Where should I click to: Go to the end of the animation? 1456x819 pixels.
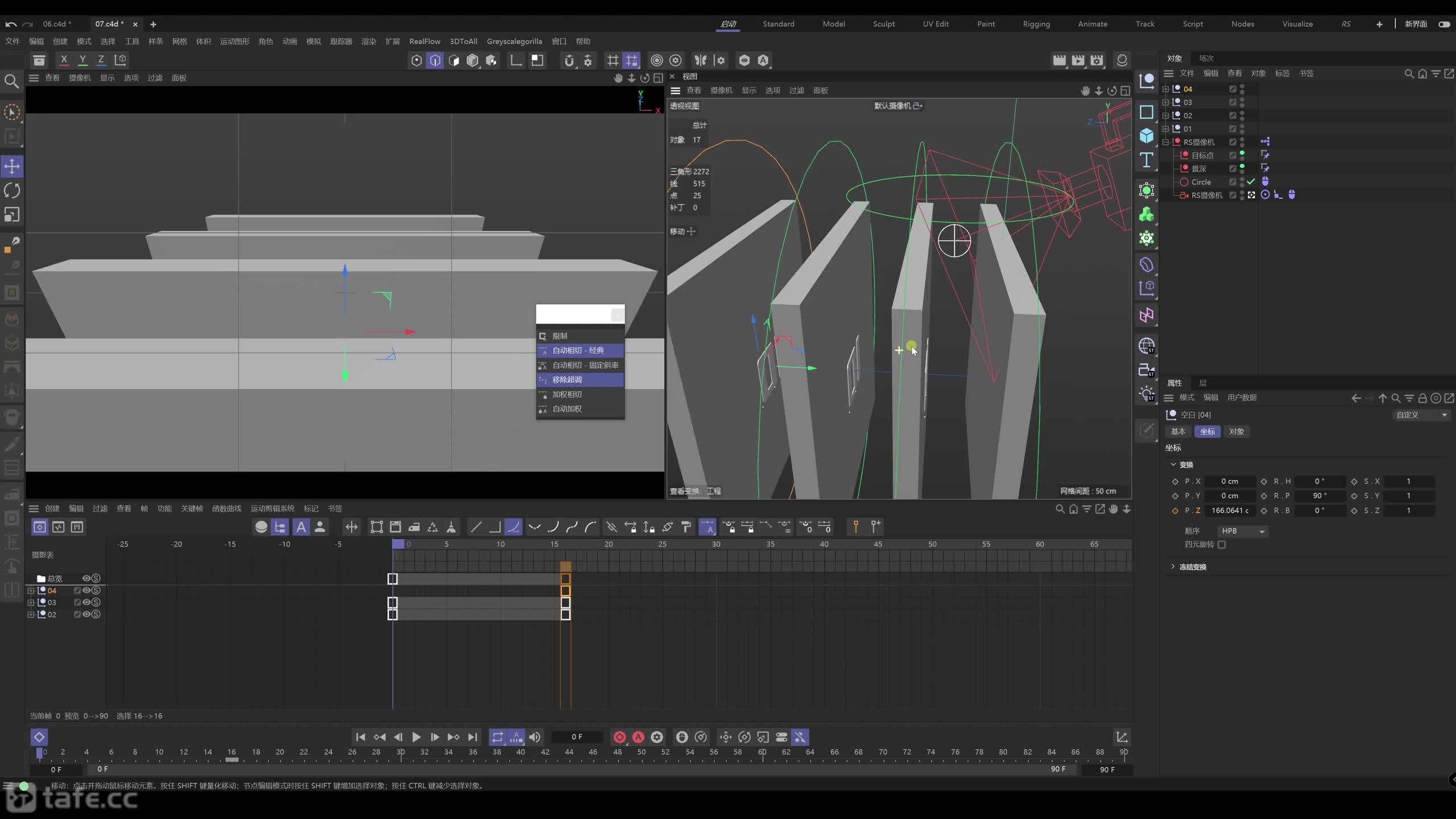coord(473,737)
